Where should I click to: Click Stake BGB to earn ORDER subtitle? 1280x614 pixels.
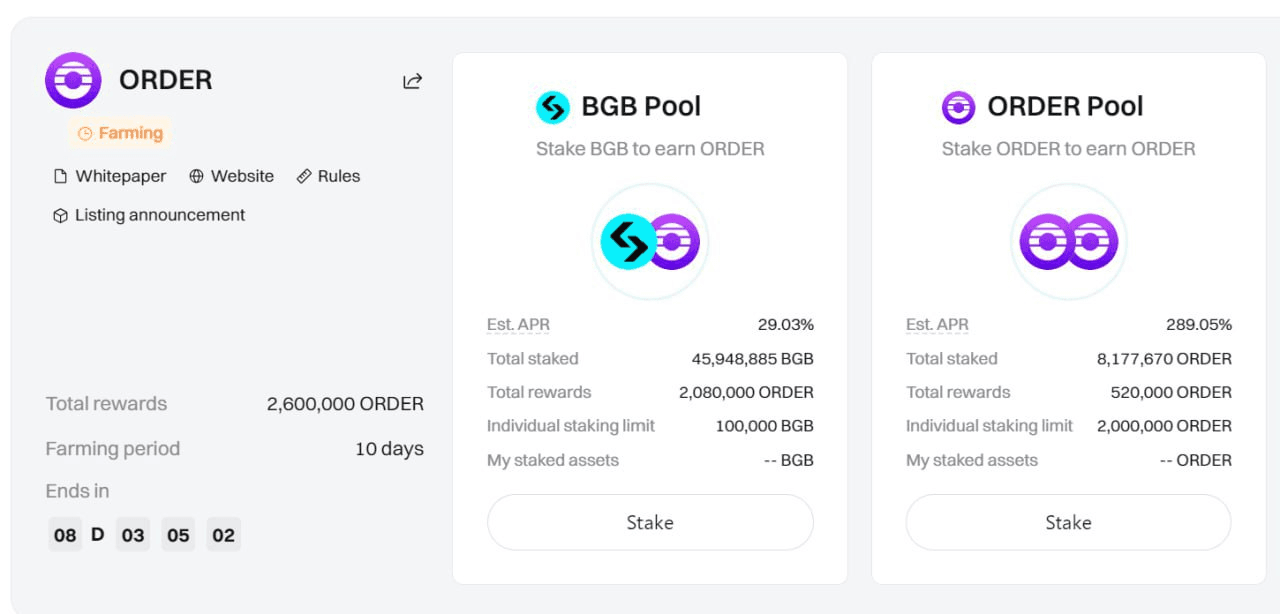coord(650,149)
